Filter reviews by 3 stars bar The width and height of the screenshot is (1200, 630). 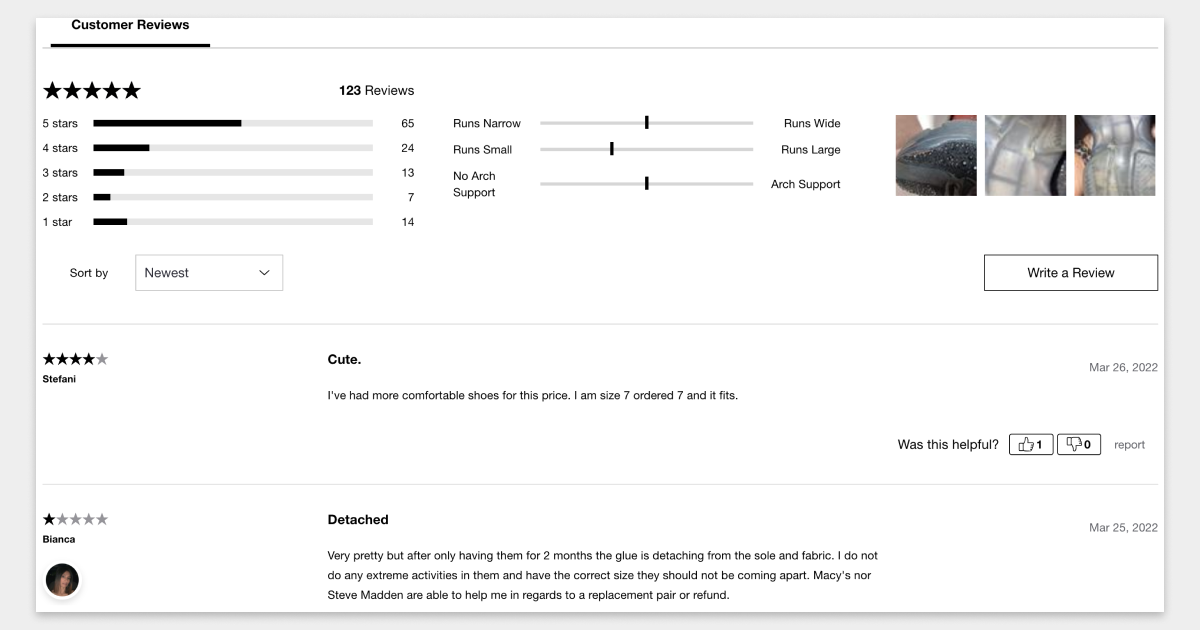[x=233, y=173]
